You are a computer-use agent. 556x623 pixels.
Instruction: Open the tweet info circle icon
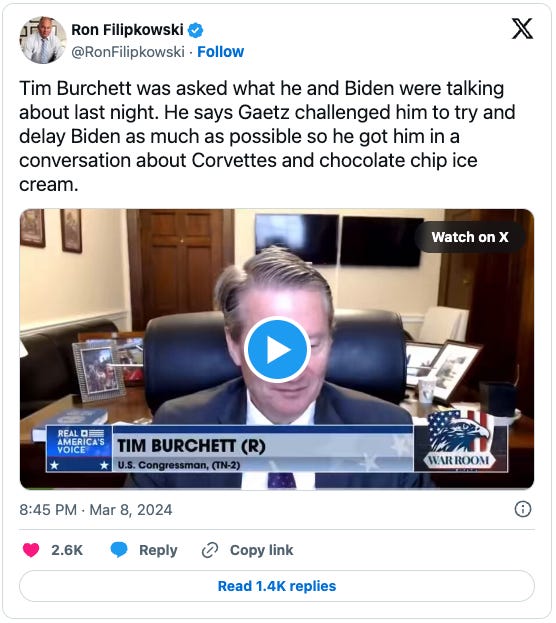(523, 509)
